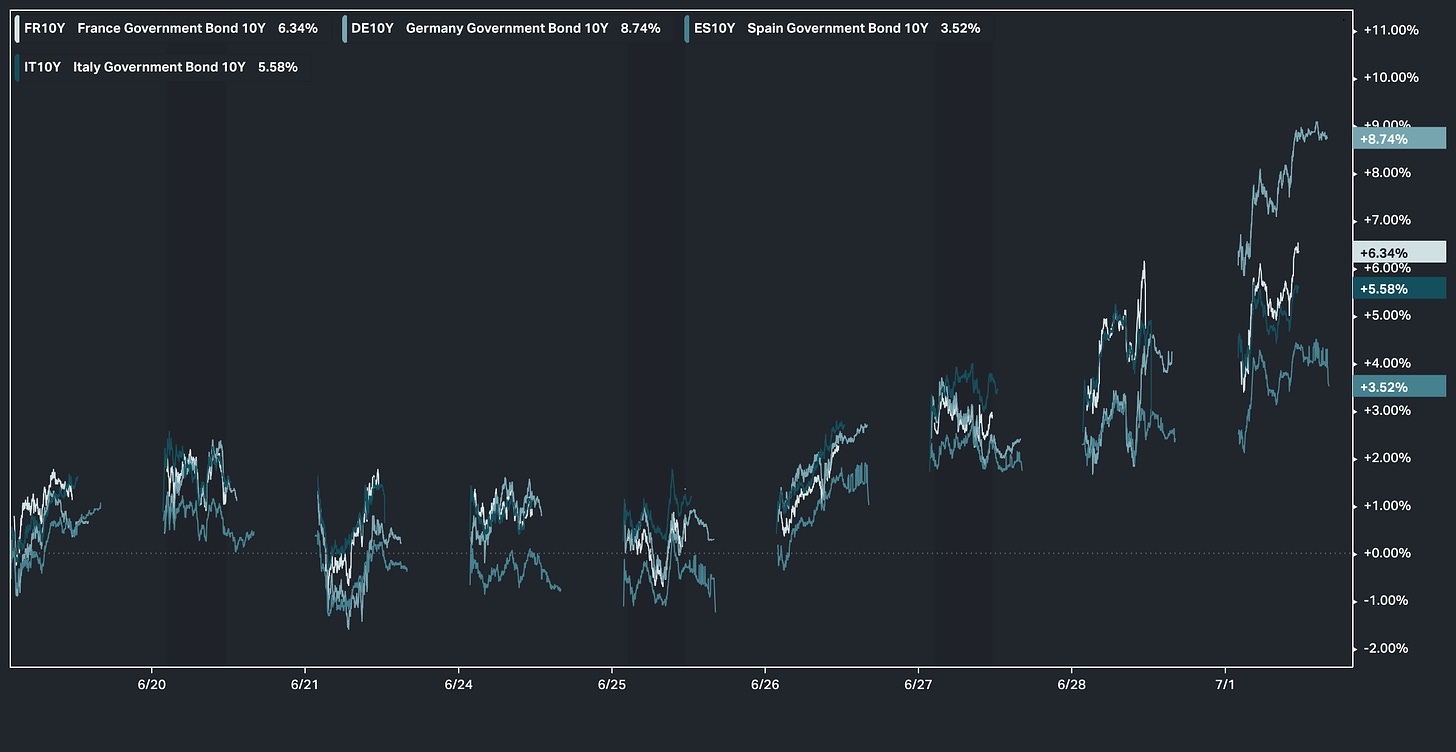The width and height of the screenshot is (1456, 752).
Task: Click the color bar beside DE10Y
Action: click(x=344, y=28)
